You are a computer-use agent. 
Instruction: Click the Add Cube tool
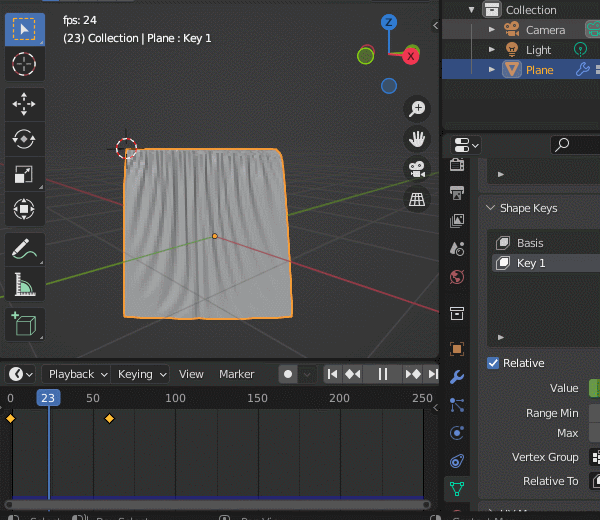click(25, 324)
